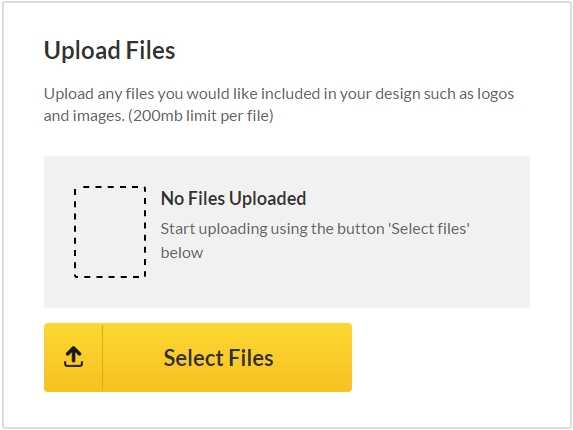Click the 200mb limit per file note
Screen dimensions: 573x430
coord(201,116)
